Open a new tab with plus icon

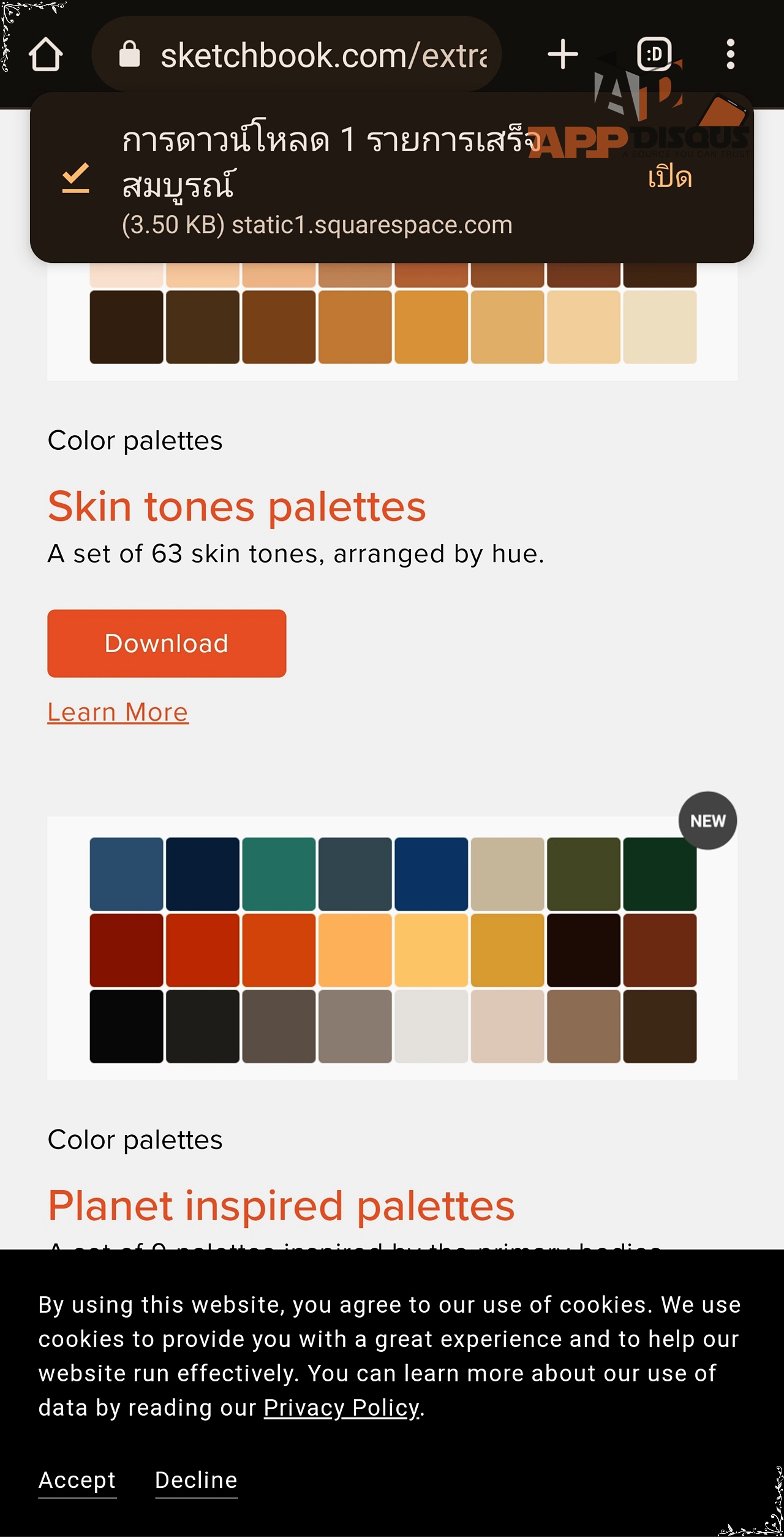pos(562,55)
